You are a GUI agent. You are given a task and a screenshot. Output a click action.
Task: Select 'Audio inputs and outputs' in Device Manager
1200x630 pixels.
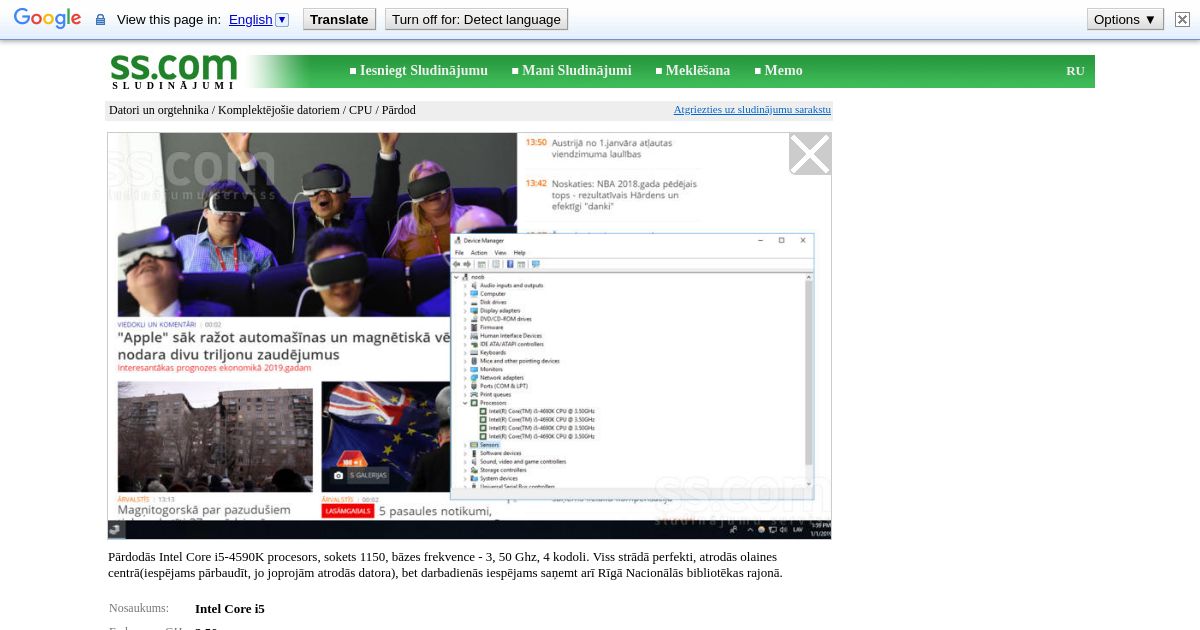point(511,285)
